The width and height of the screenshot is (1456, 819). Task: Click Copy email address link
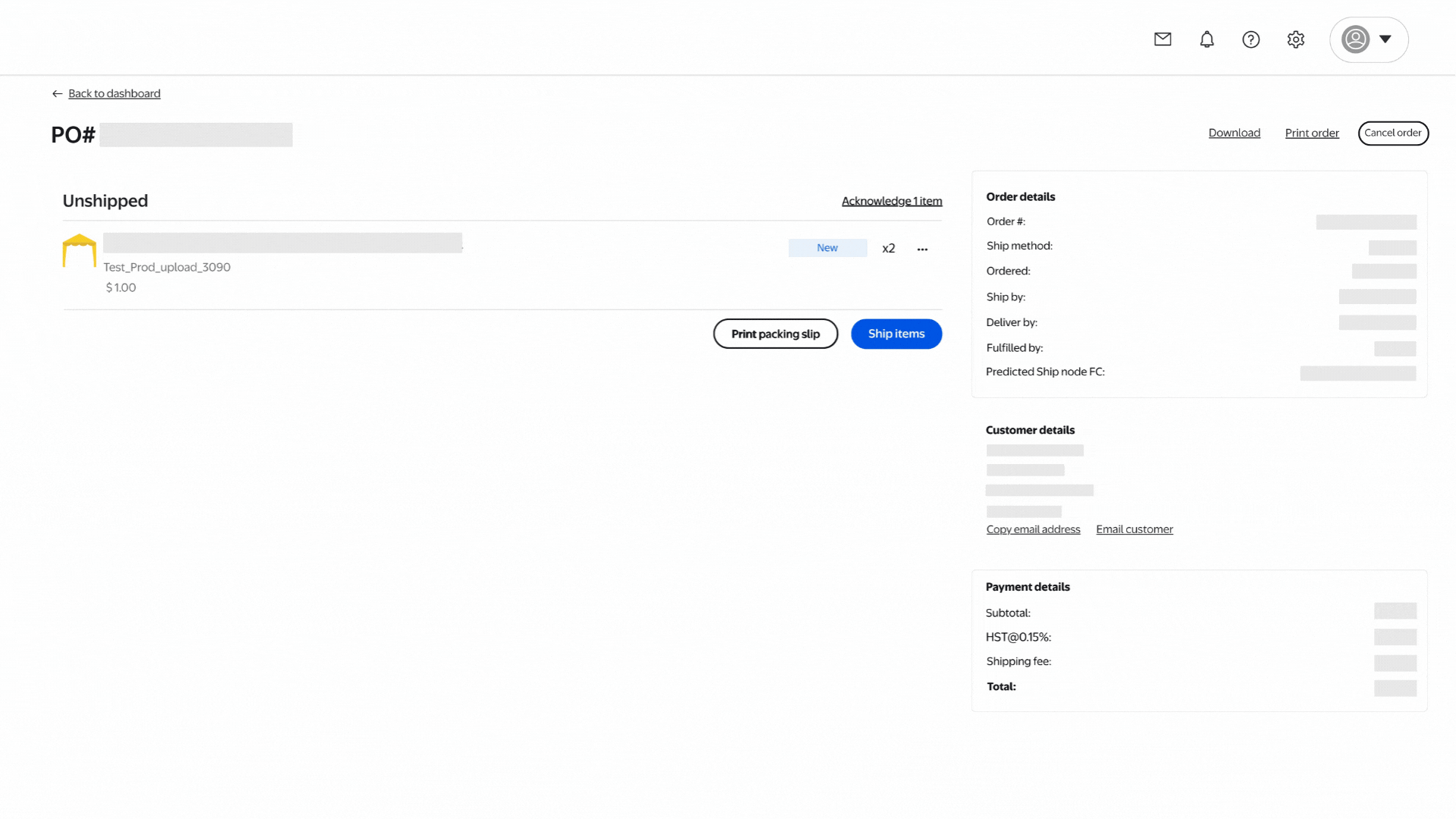tap(1033, 529)
